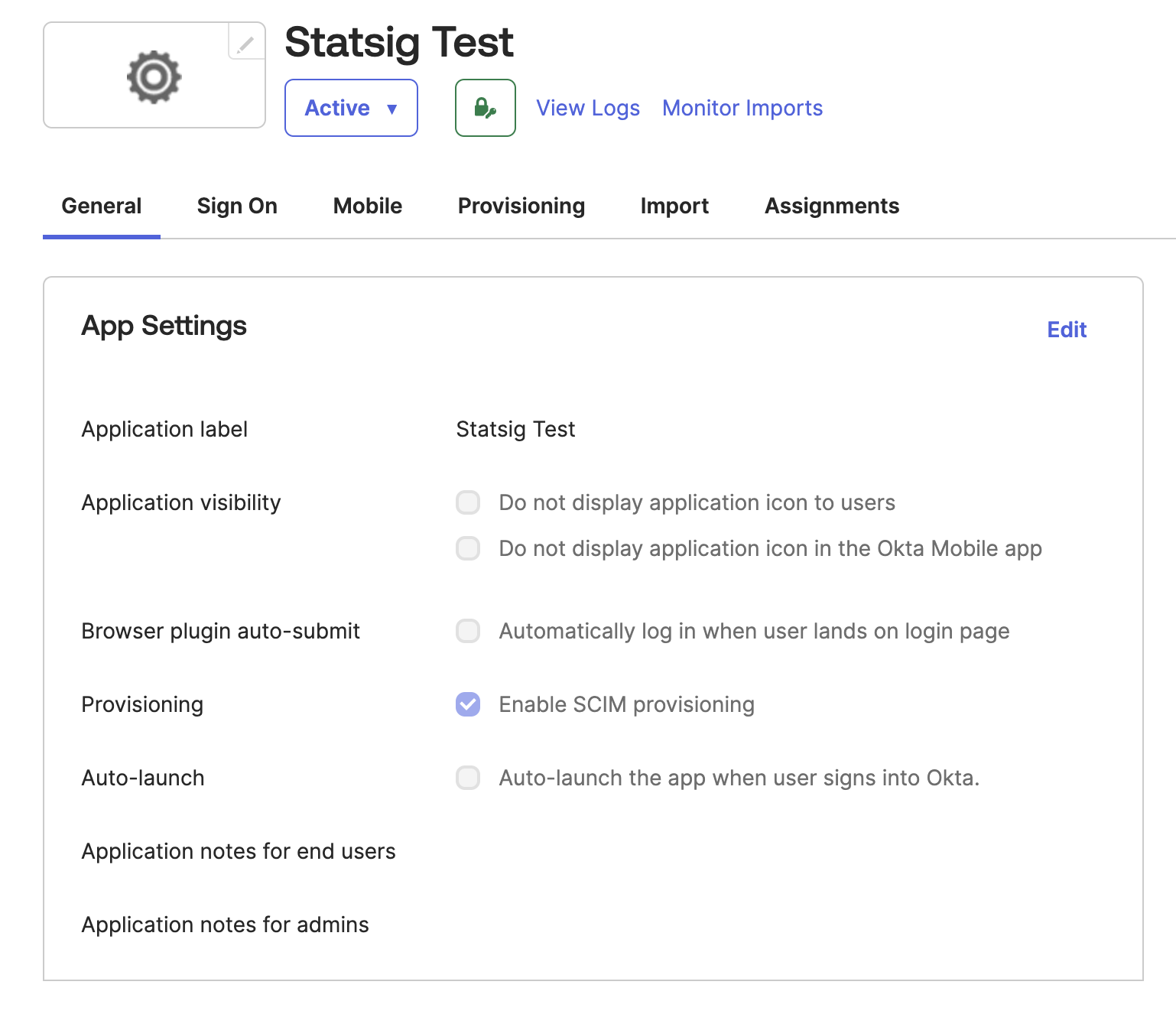Viewport: 1176px width, 1014px height.
Task: Open the Active status dropdown
Action: click(x=351, y=108)
